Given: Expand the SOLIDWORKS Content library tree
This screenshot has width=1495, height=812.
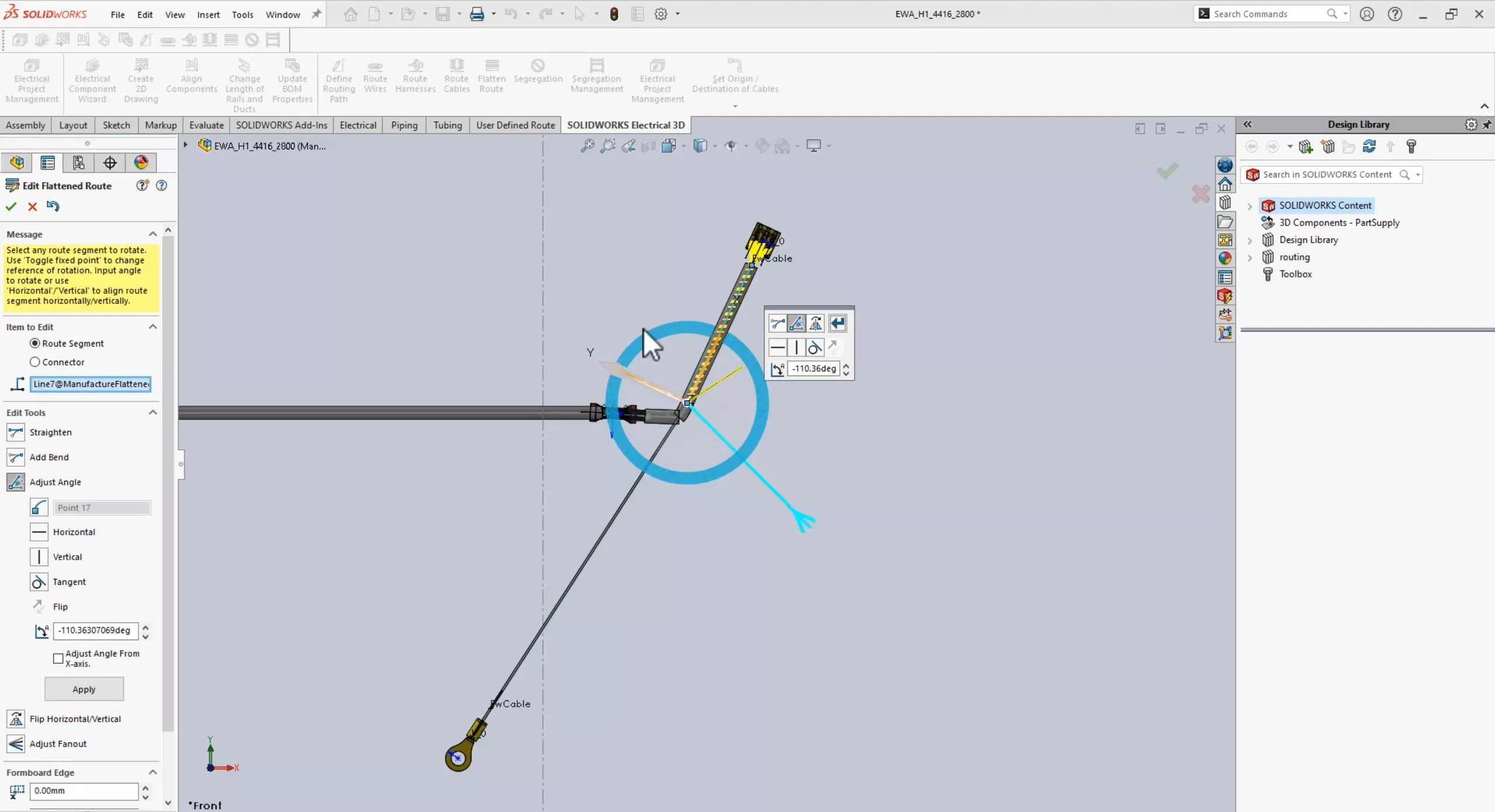Looking at the screenshot, I should point(1250,205).
